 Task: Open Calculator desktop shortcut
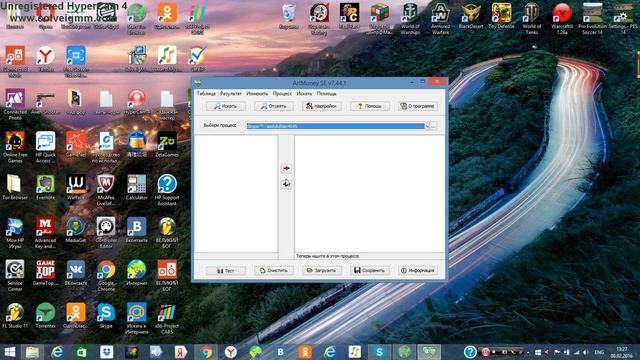pos(136,187)
